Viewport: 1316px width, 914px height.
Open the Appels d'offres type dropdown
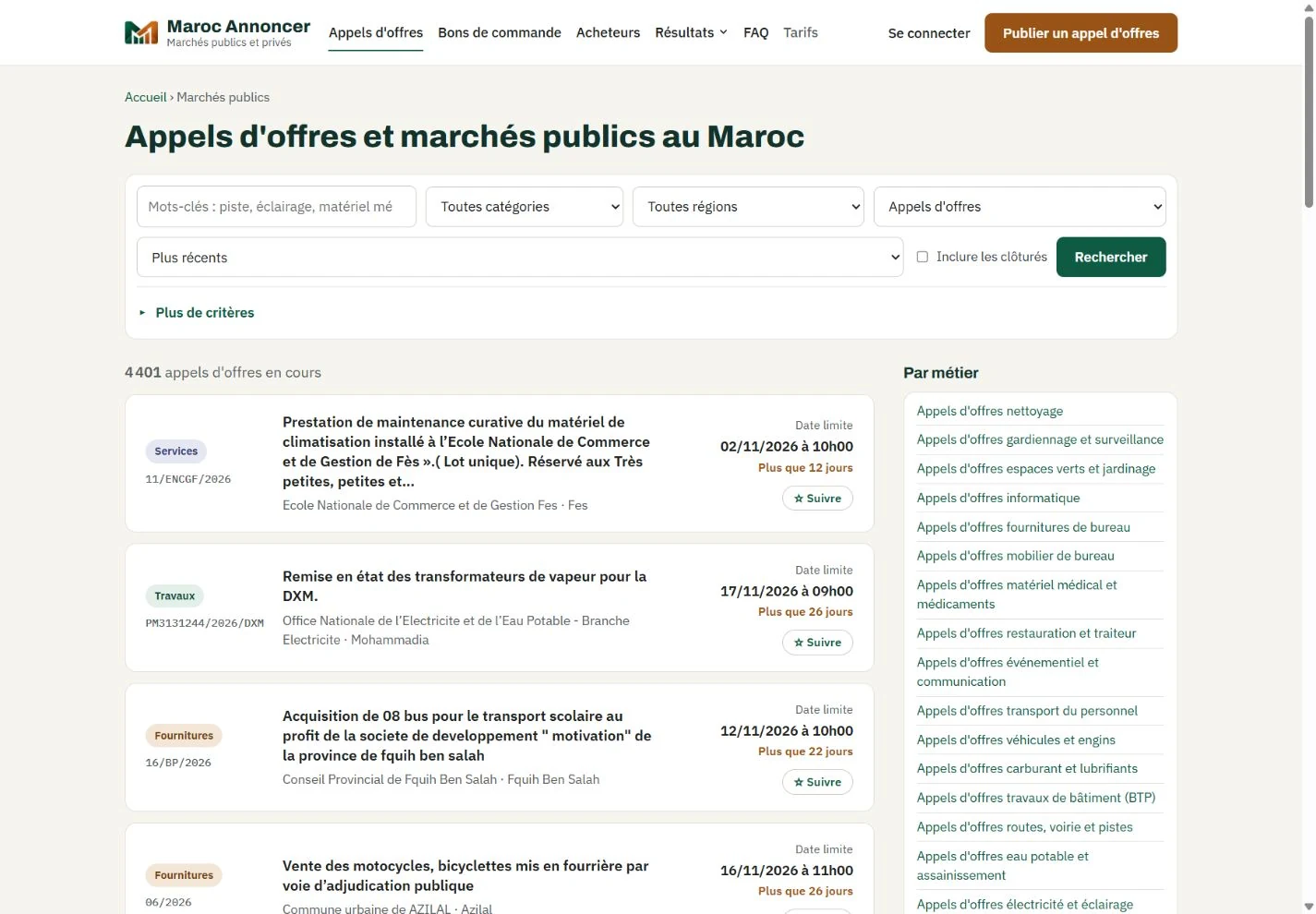pyautogui.click(x=1020, y=207)
